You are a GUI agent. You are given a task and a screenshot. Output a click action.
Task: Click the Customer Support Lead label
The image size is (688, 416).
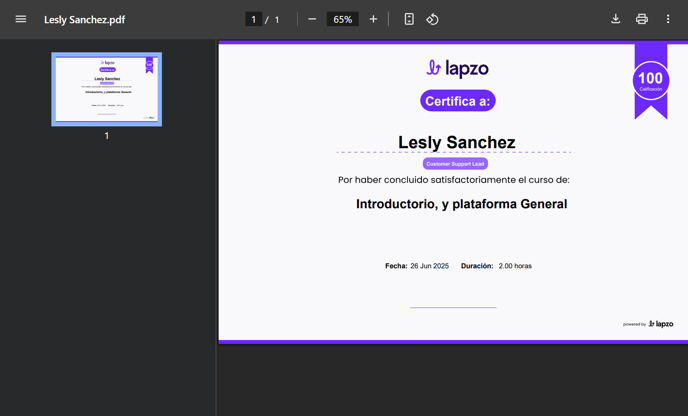pos(455,164)
